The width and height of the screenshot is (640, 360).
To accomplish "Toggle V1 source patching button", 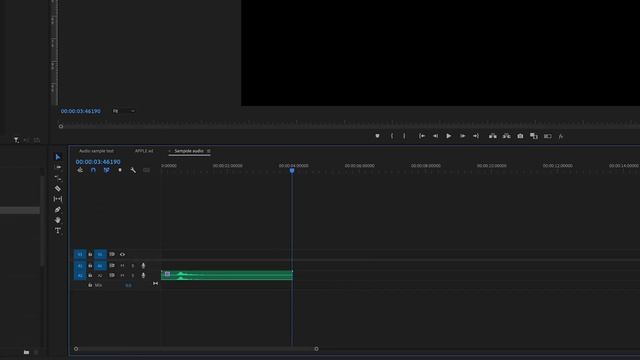I will [80, 254].
